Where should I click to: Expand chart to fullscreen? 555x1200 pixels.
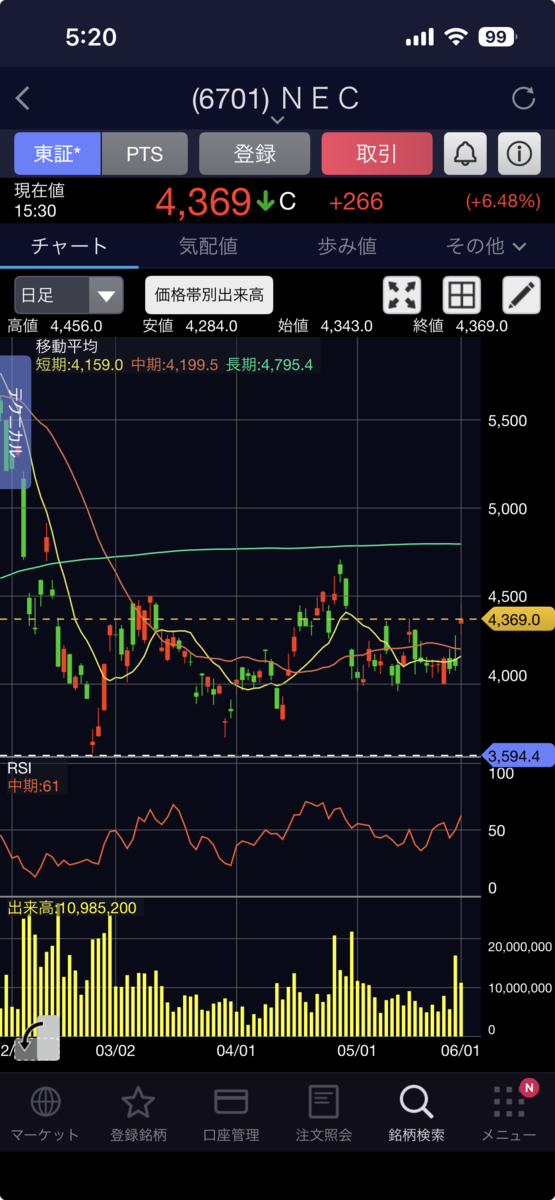(x=402, y=295)
